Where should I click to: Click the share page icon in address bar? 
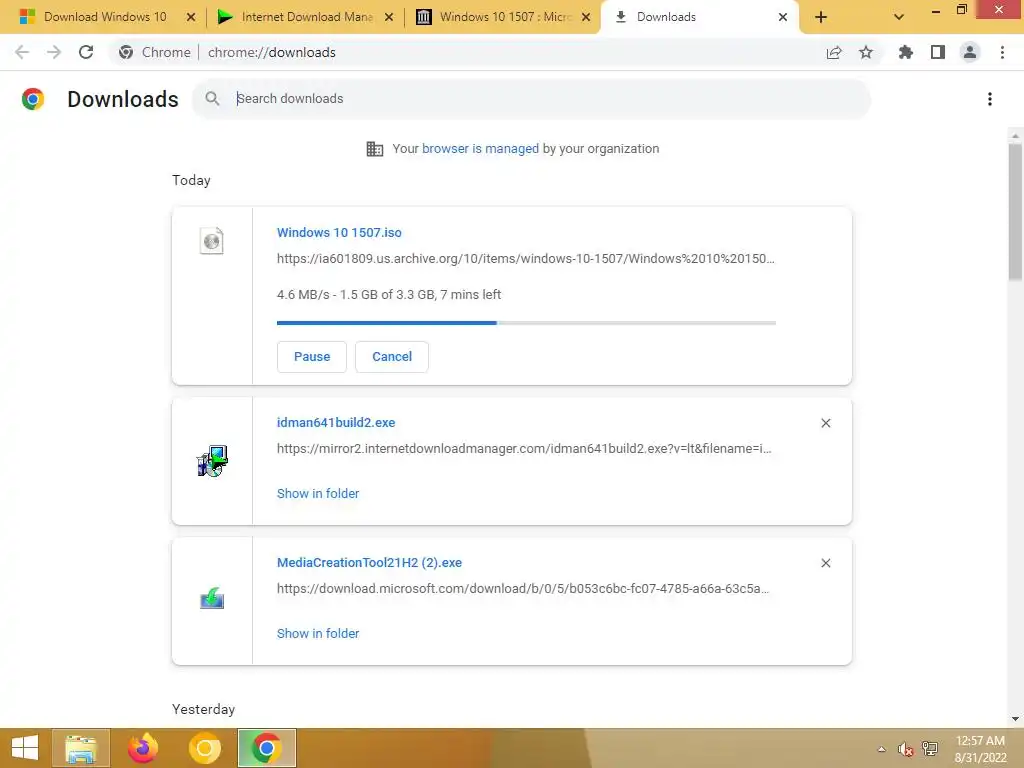point(833,52)
